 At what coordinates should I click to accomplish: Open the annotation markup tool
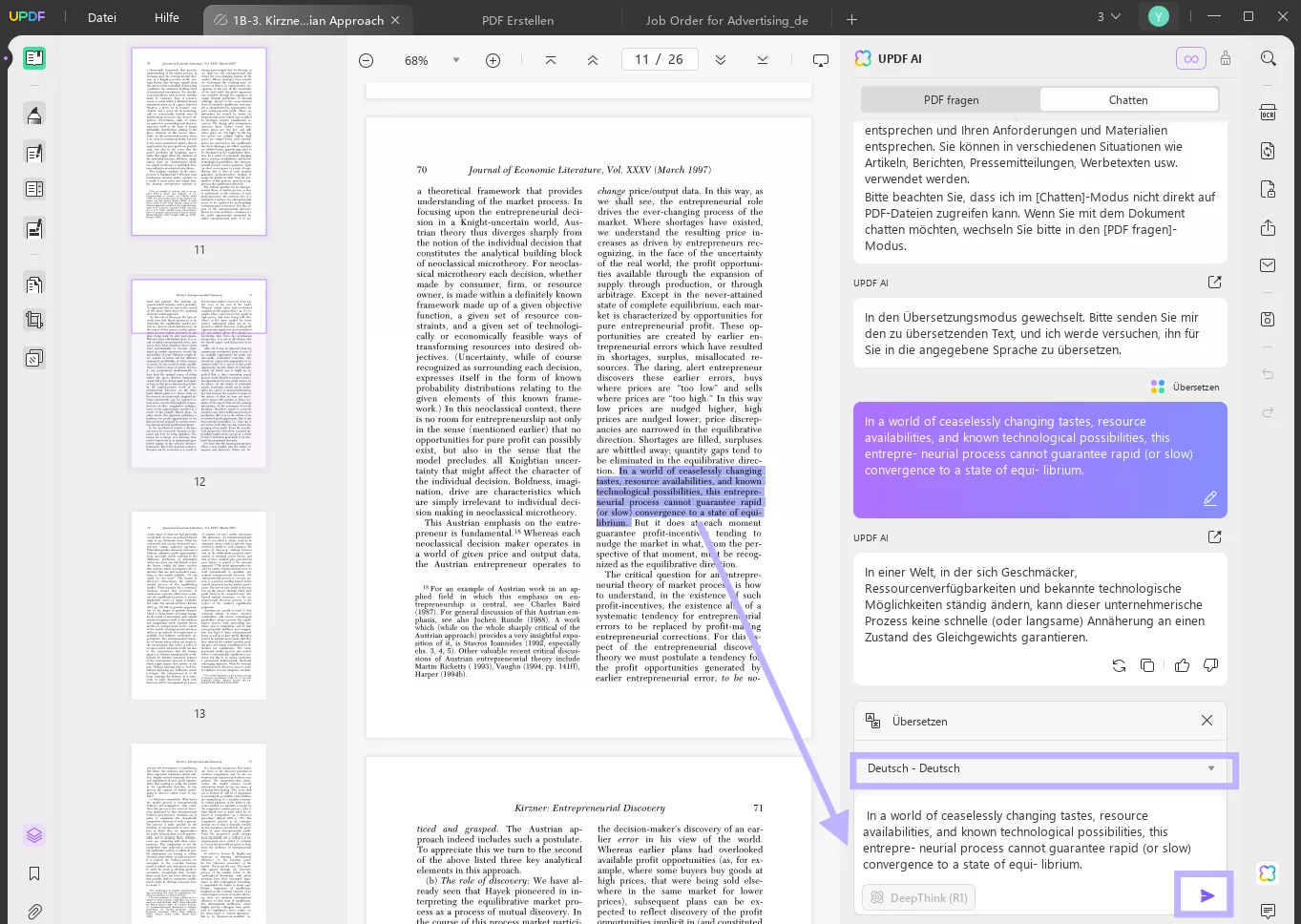click(x=34, y=115)
